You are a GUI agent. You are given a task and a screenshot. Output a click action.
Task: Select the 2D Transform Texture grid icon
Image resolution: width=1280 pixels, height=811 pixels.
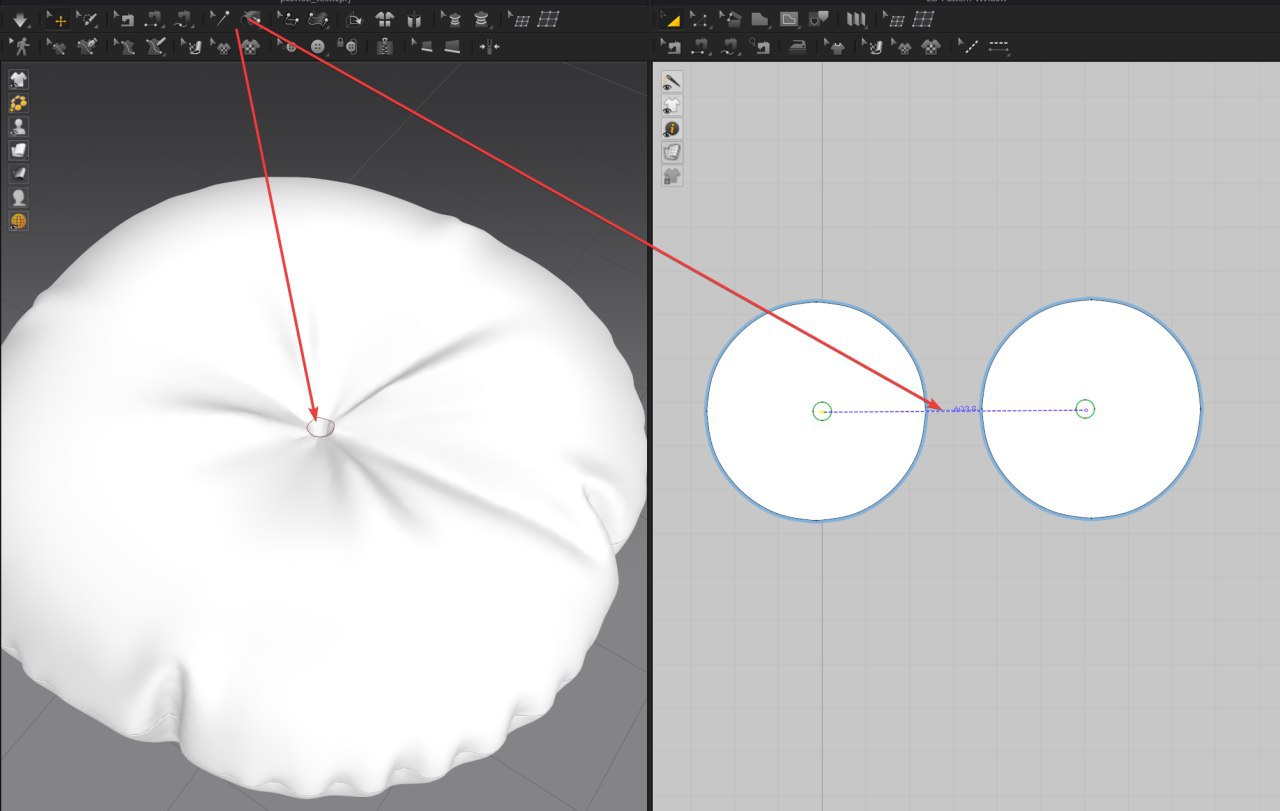tap(923, 19)
